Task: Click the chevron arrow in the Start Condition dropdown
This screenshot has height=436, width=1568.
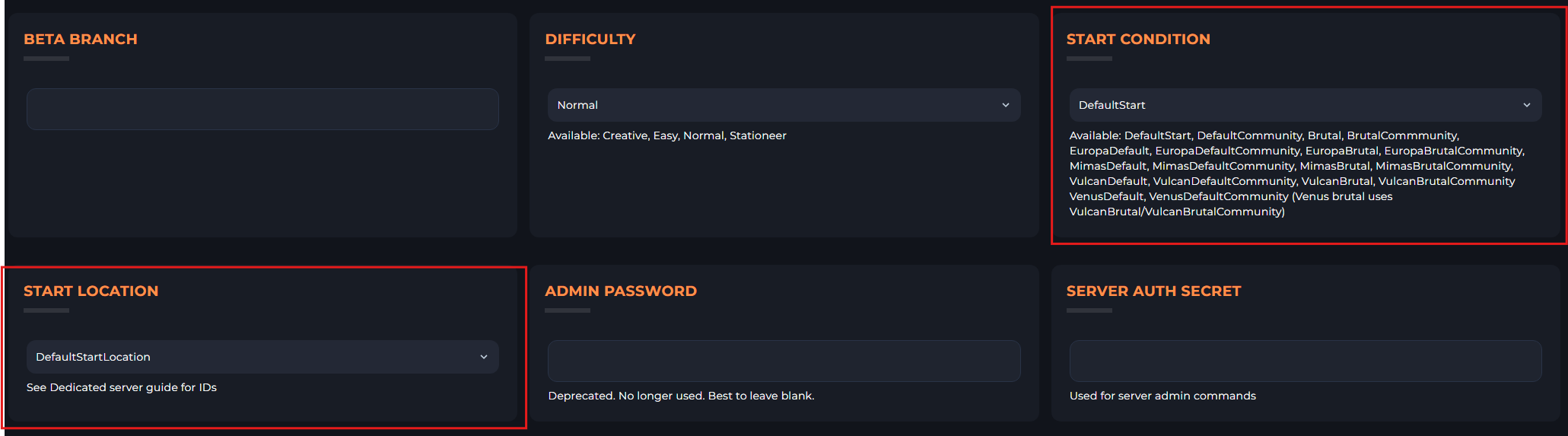Action: [1526, 105]
